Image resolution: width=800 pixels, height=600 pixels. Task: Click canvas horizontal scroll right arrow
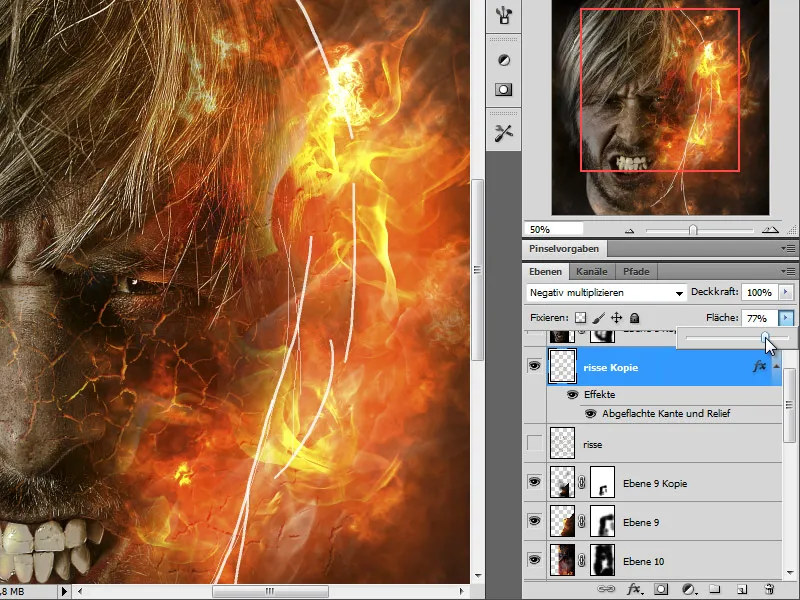click(461, 591)
